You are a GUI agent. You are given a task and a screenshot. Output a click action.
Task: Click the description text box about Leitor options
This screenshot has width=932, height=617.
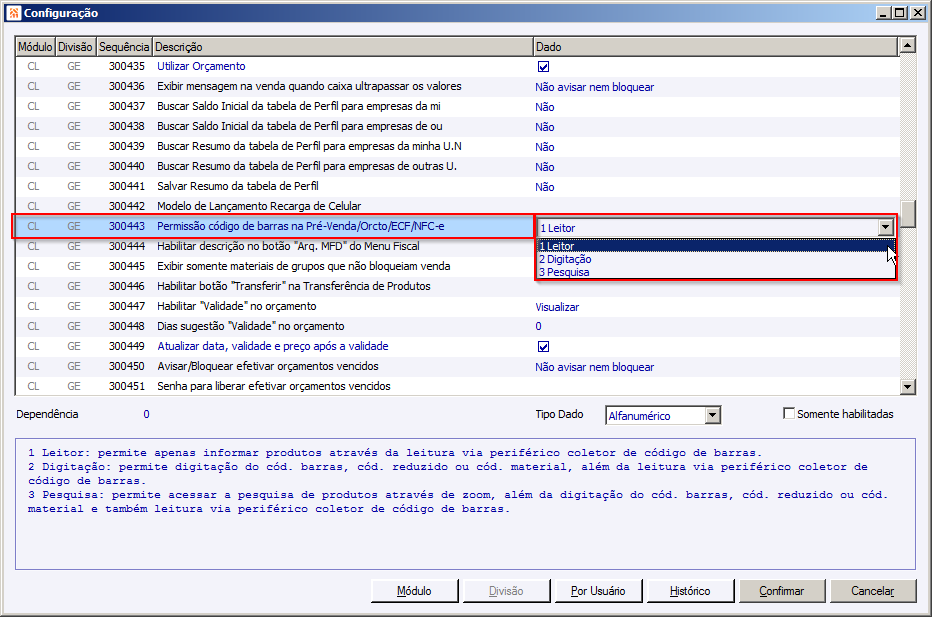click(x=465, y=504)
